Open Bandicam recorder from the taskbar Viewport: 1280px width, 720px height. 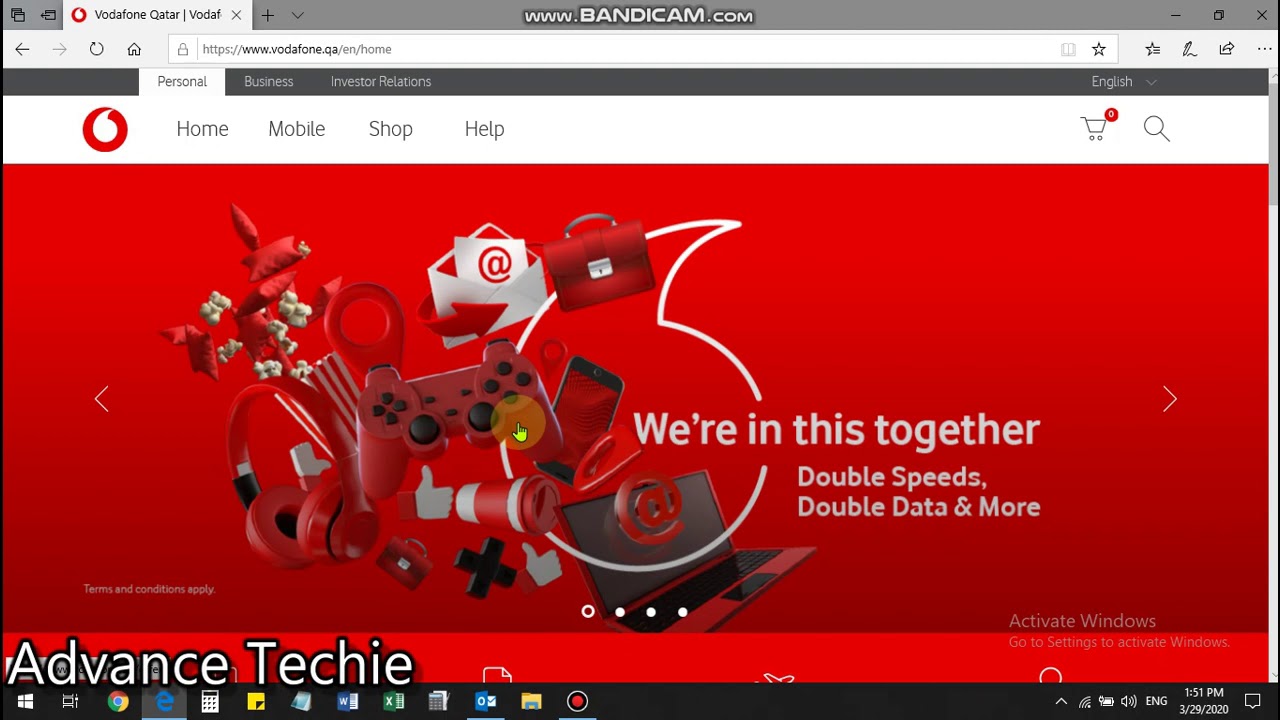577,701
